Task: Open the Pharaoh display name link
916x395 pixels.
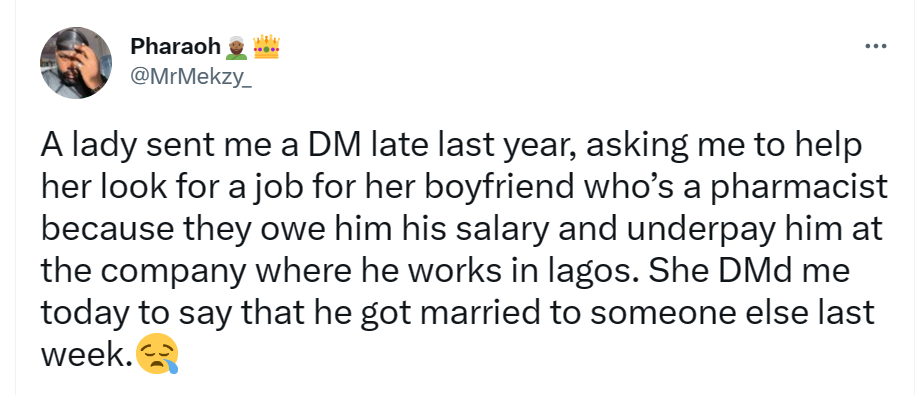Action: click(x=175, y=46)
